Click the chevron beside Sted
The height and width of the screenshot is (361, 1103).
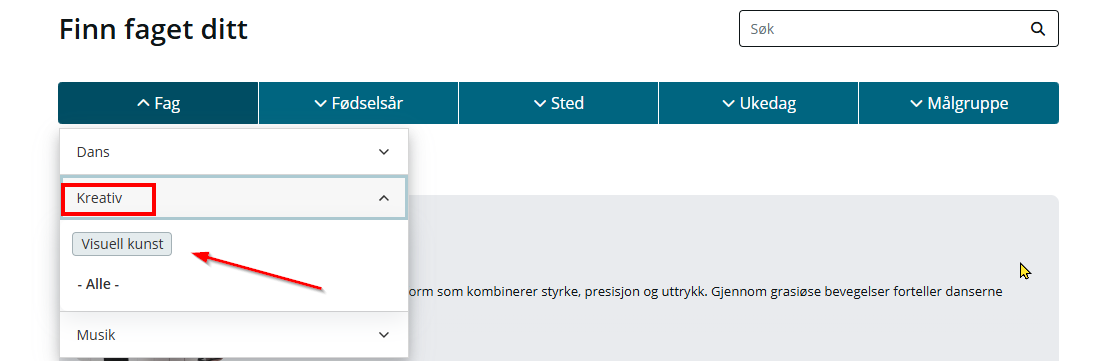(x=540, y=103)
